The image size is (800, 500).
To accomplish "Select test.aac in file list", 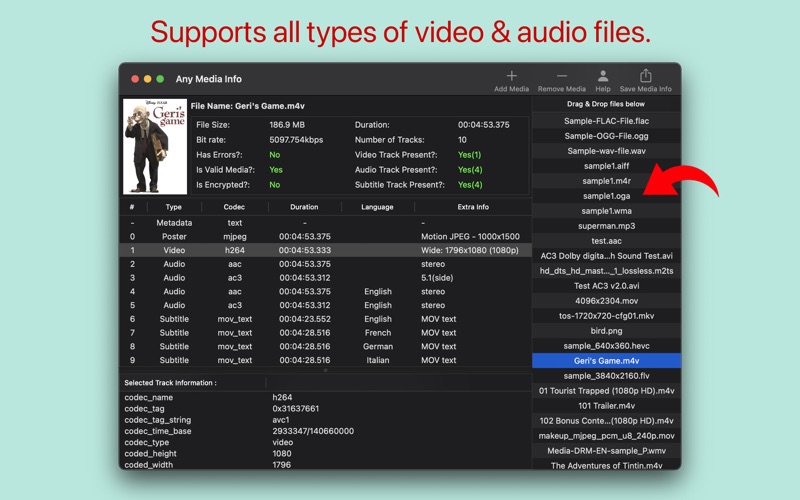I will pos(606,241).
